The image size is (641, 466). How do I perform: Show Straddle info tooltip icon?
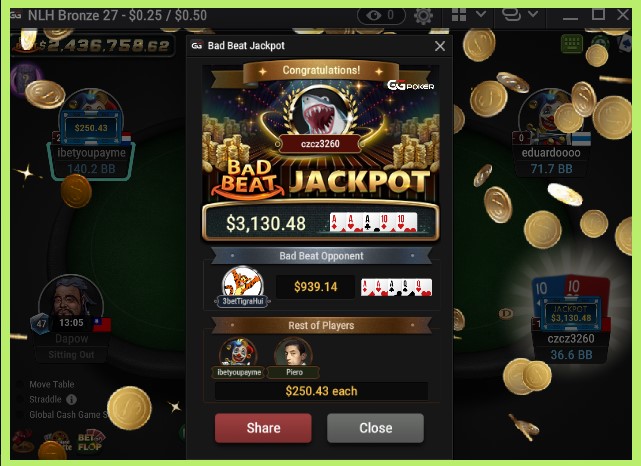[x=71, y=399]
